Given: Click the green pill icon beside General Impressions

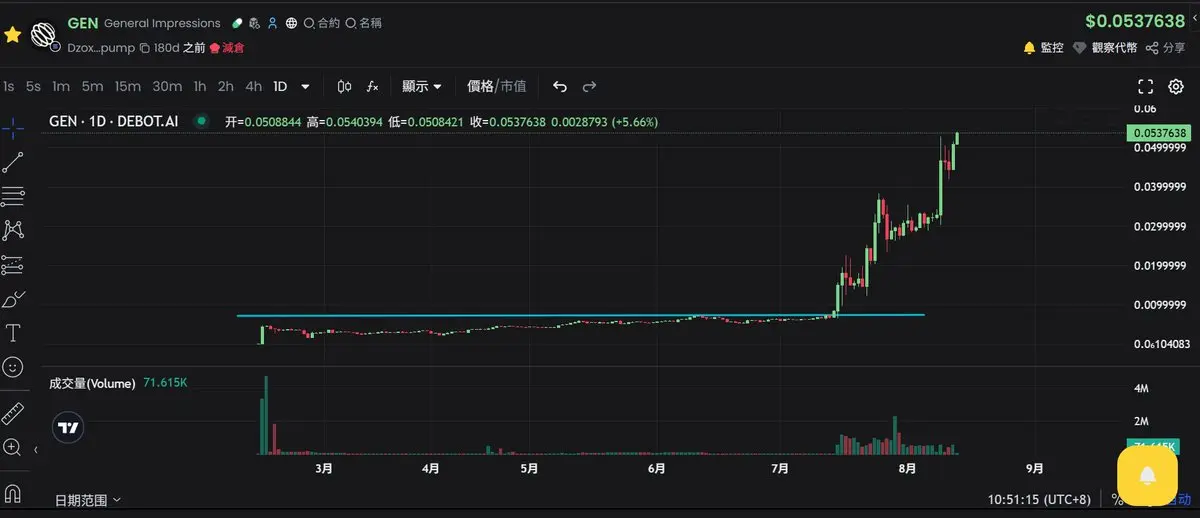Looking at the screenshot, I should point(236,23).
